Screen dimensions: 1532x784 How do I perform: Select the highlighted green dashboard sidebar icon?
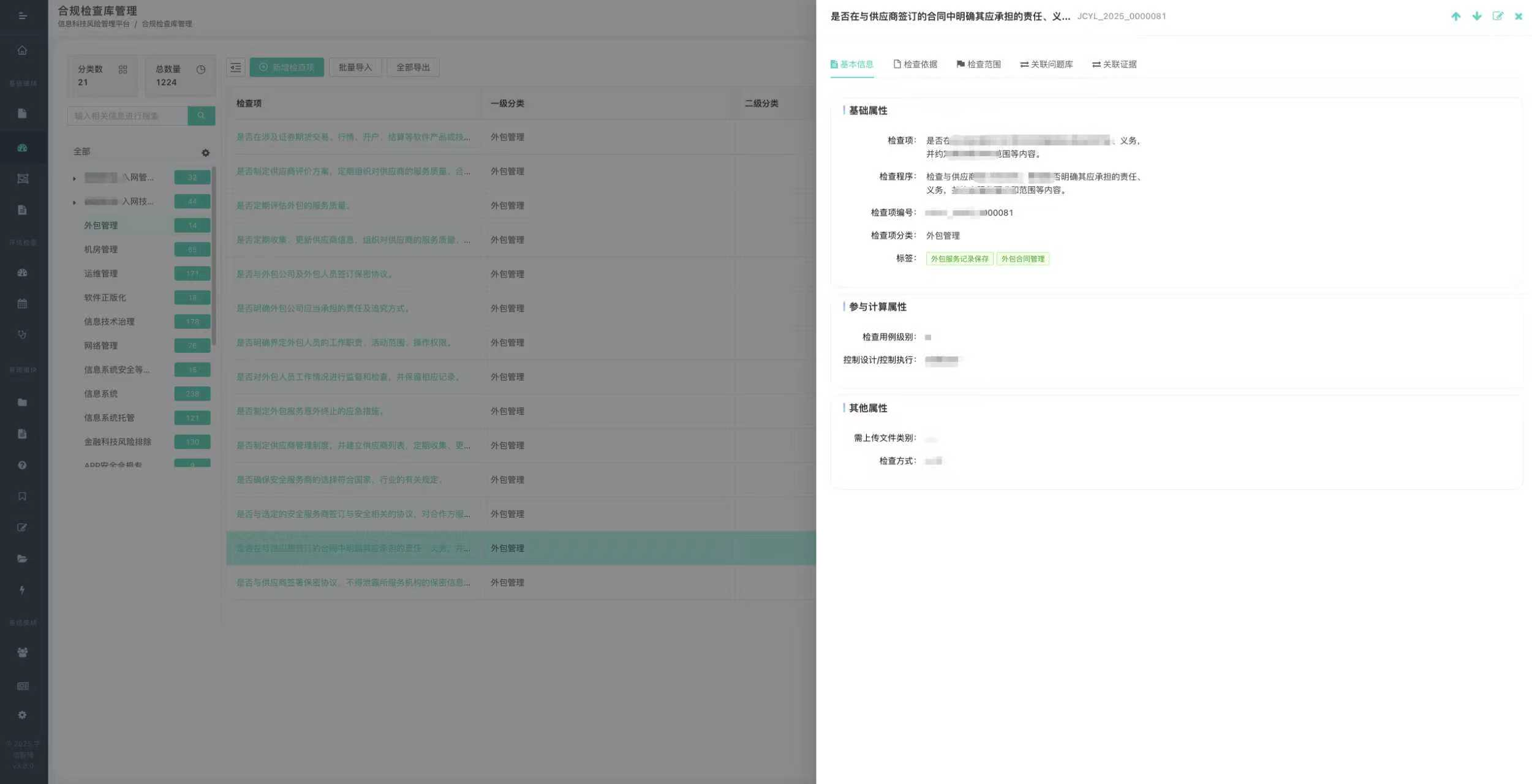(x=22, y=148)
